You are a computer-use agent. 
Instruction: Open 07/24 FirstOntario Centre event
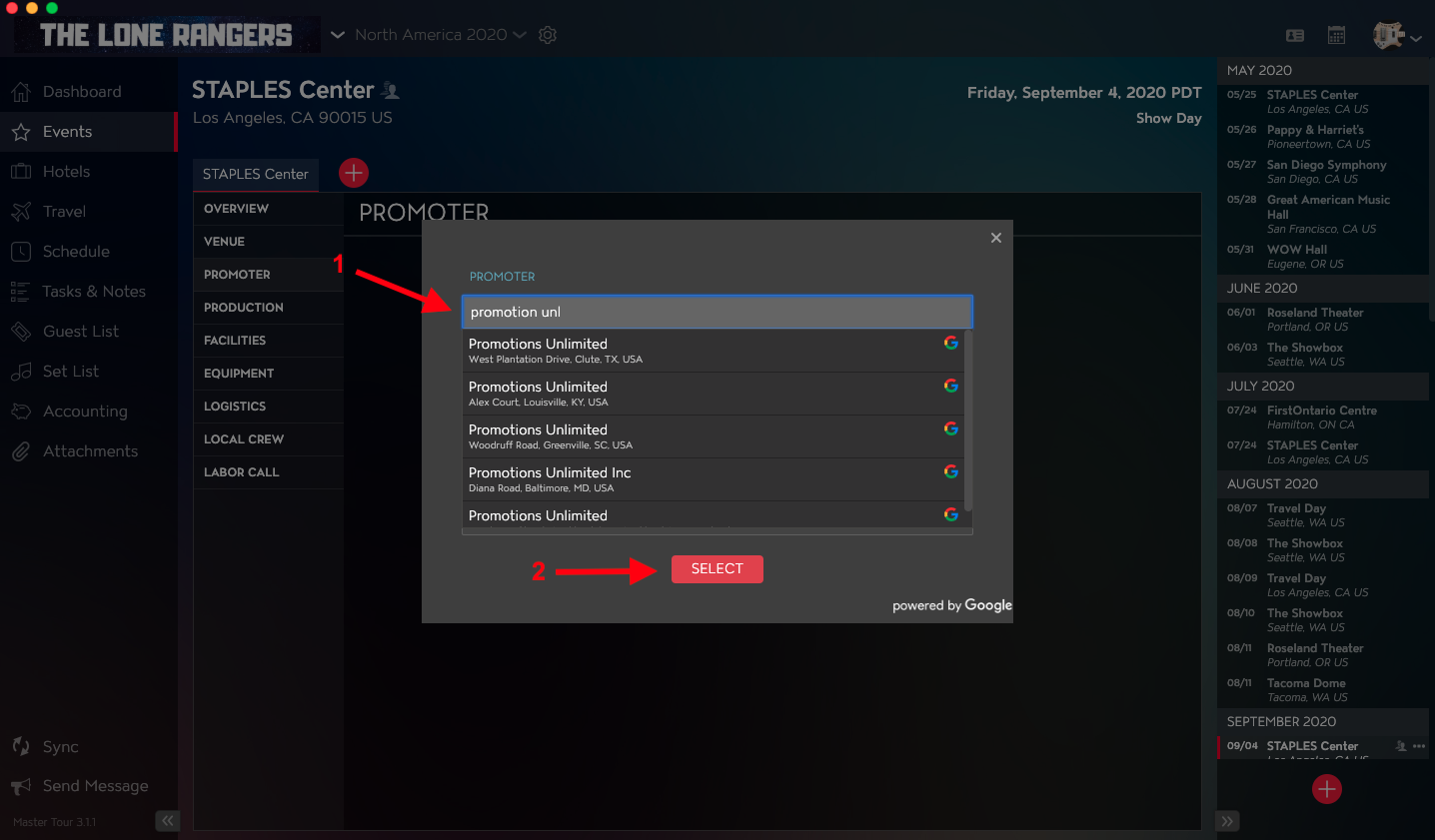1323,418
